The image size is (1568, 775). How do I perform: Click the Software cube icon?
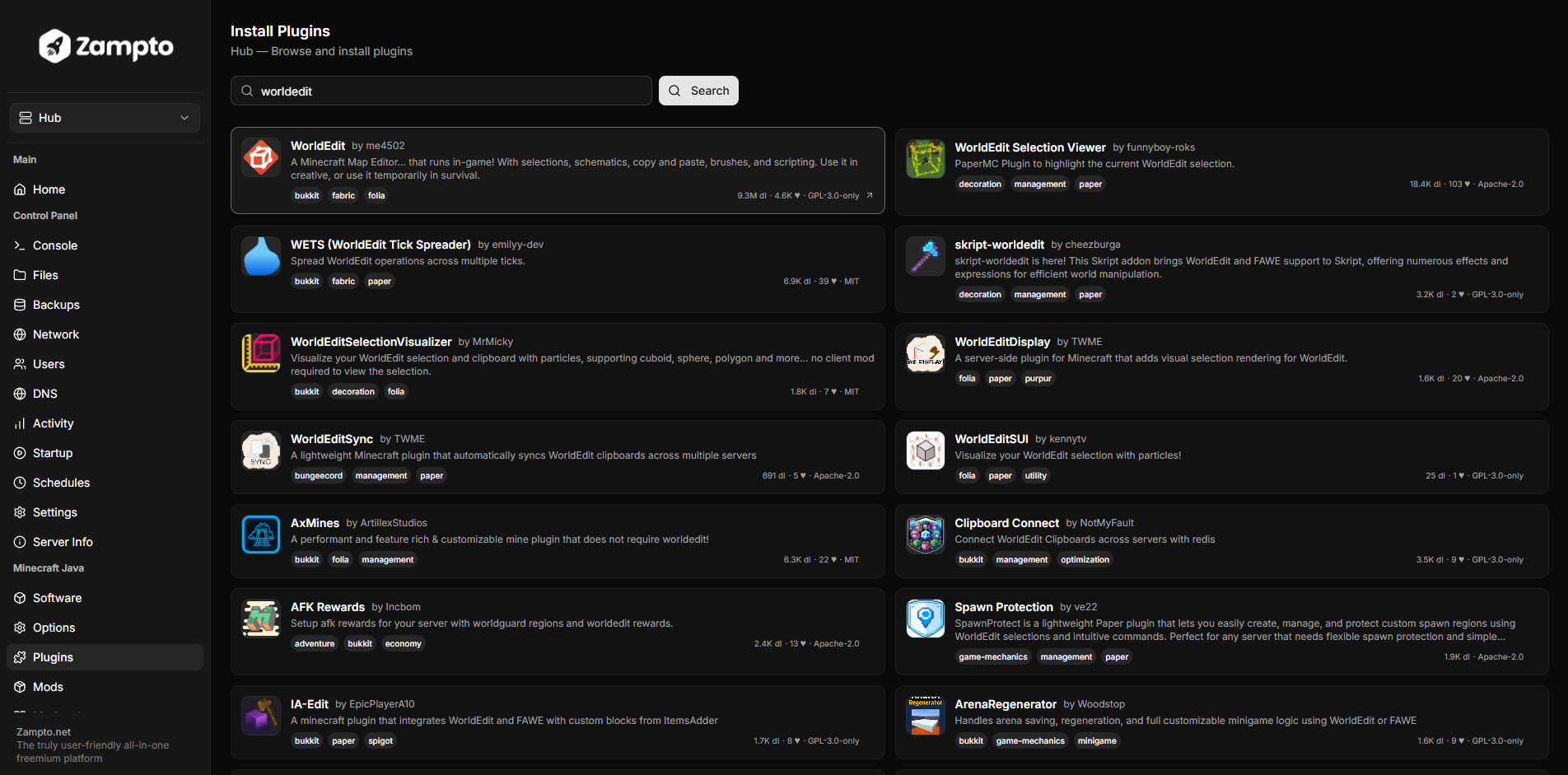click(x=20, y=598)
